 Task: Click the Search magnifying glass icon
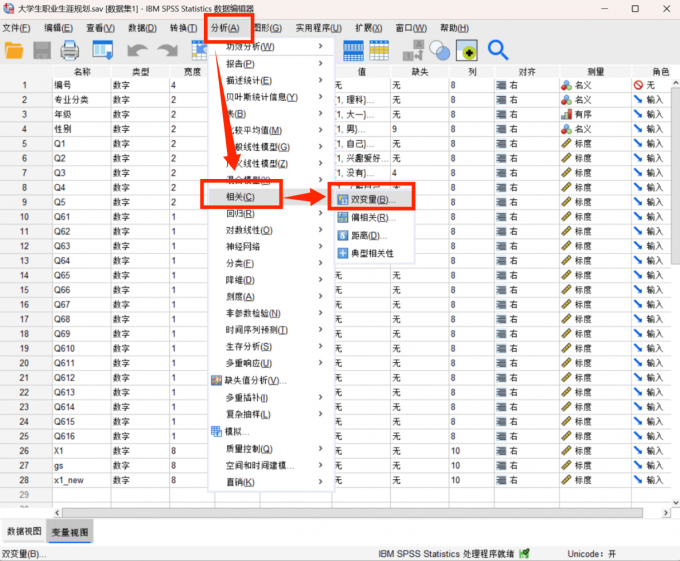[x=498, y=50]
